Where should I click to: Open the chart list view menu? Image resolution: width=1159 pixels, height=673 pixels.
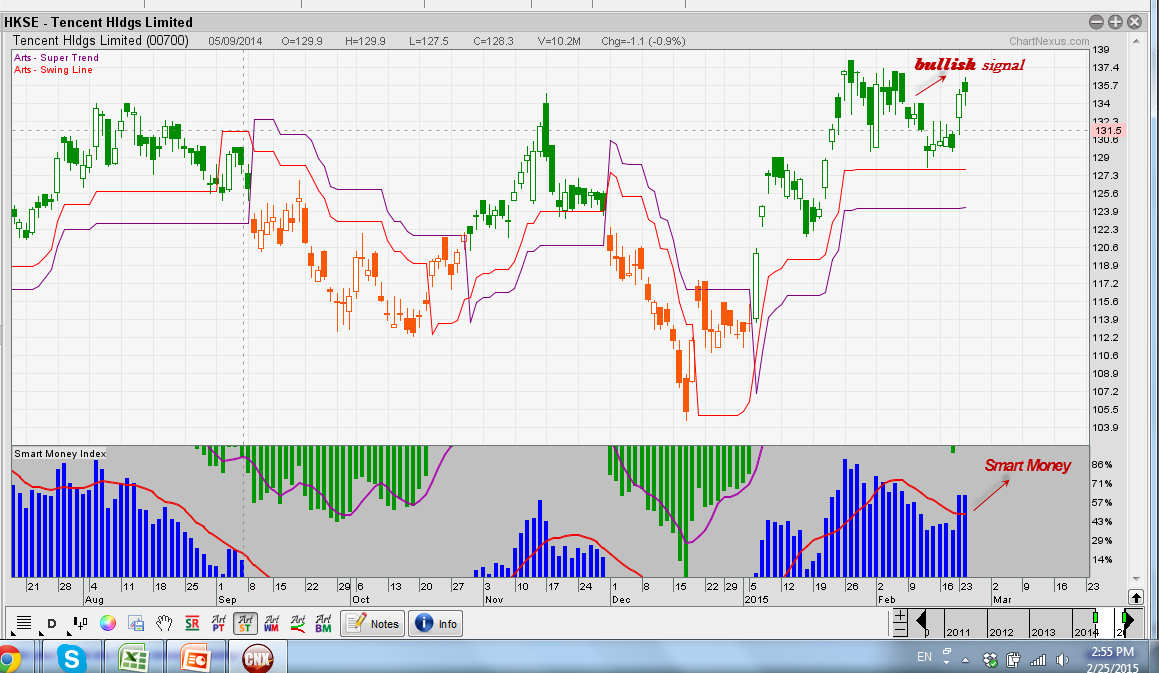24,623
